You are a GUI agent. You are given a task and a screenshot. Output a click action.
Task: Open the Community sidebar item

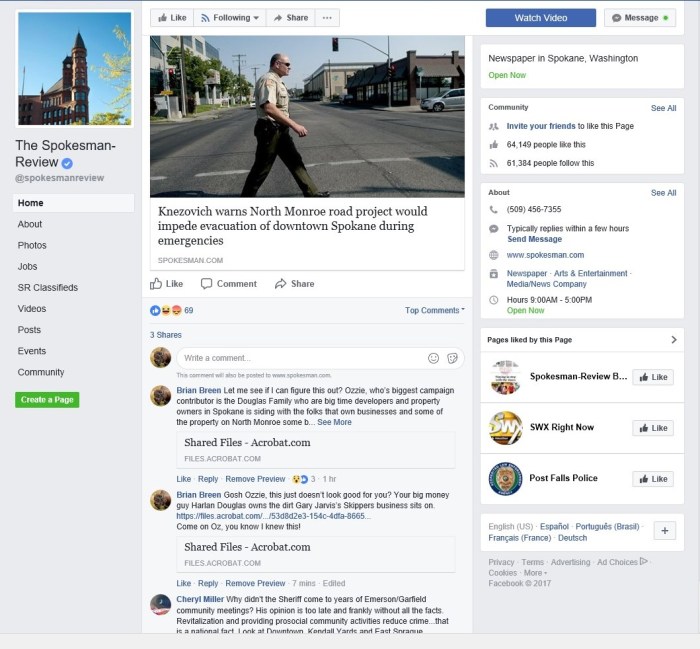coord(41,372)
